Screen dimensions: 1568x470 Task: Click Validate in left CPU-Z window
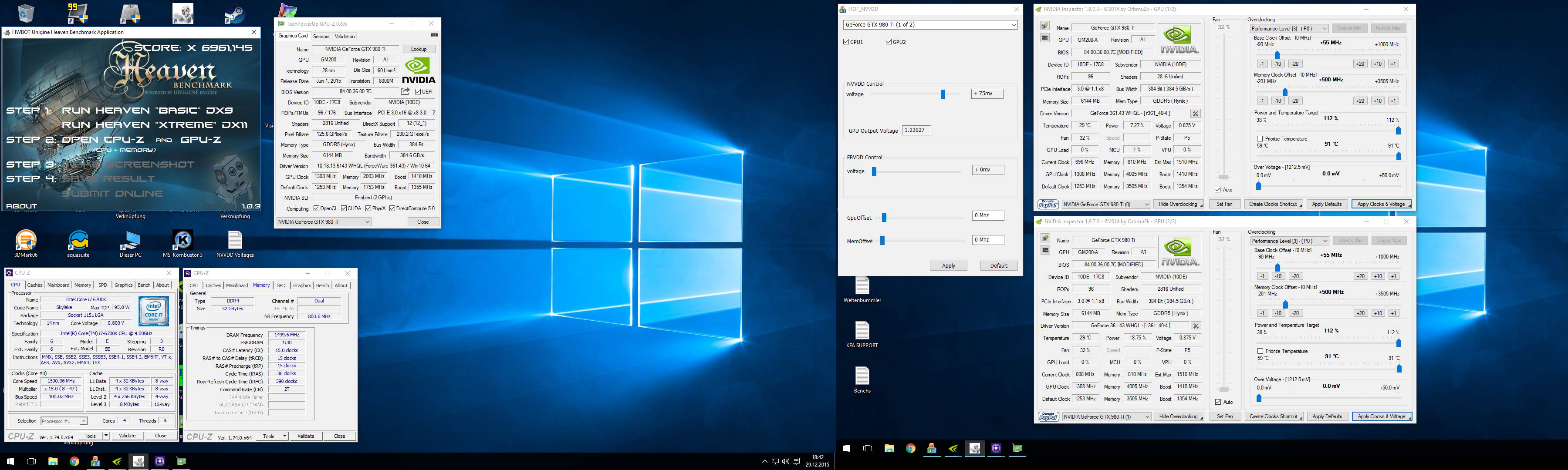pos(127,435)
